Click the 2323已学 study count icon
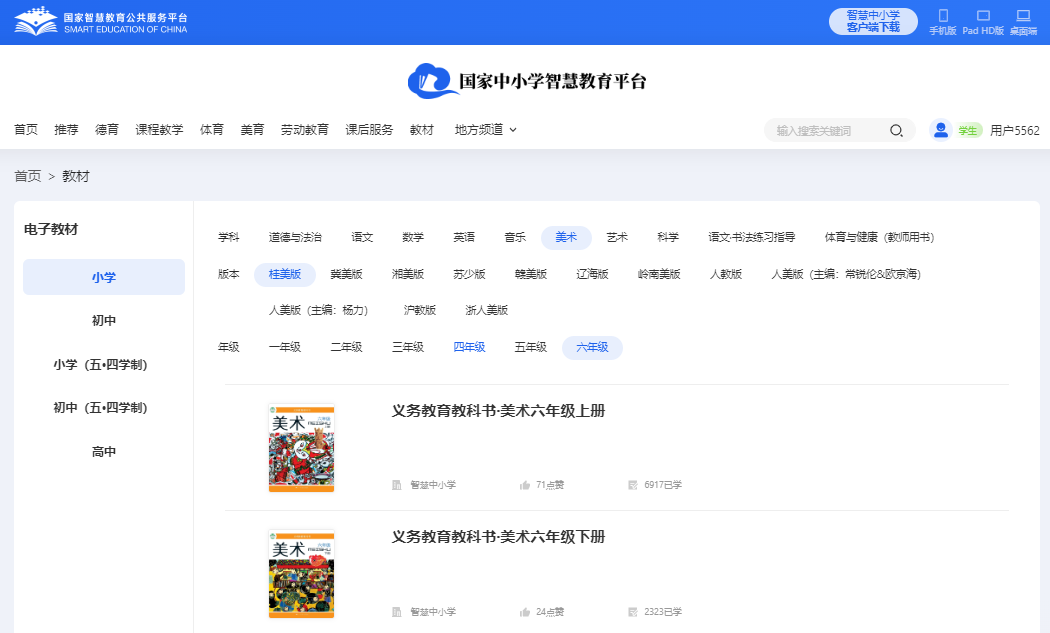This screenshot has width=1050, height=633. [x=633, y=612]
